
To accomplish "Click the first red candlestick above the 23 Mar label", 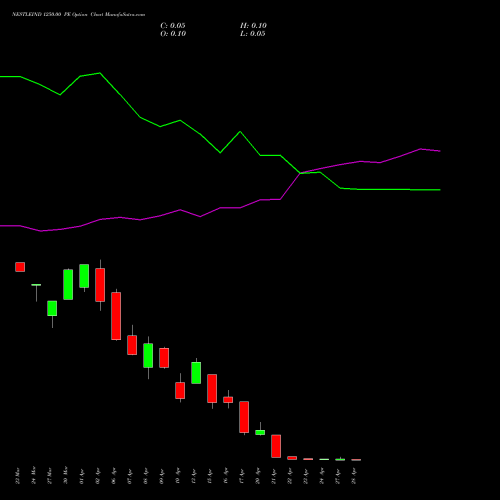I will pos(20,267).
